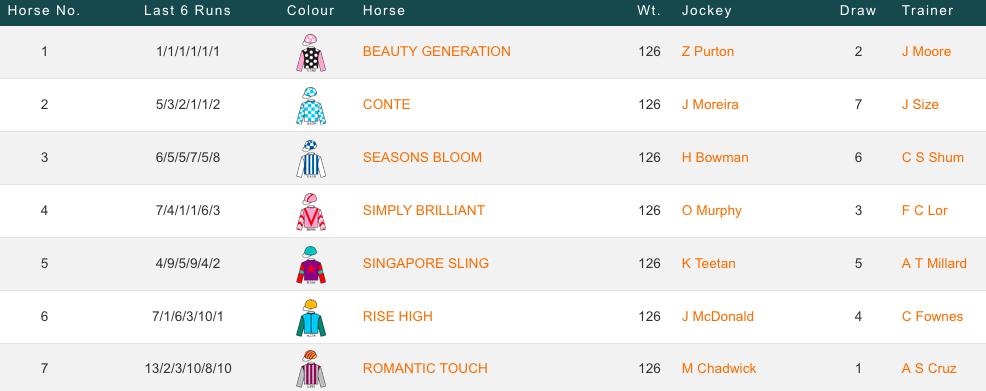Open trainer J Moore link

926,52
